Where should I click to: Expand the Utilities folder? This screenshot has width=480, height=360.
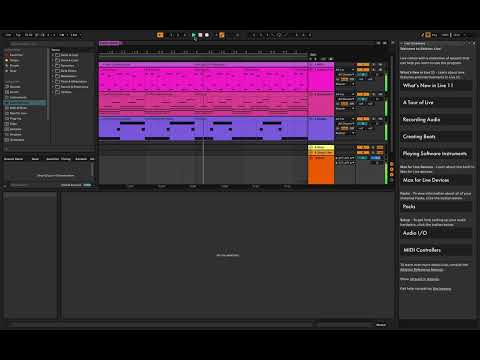(x=53, y=92)
